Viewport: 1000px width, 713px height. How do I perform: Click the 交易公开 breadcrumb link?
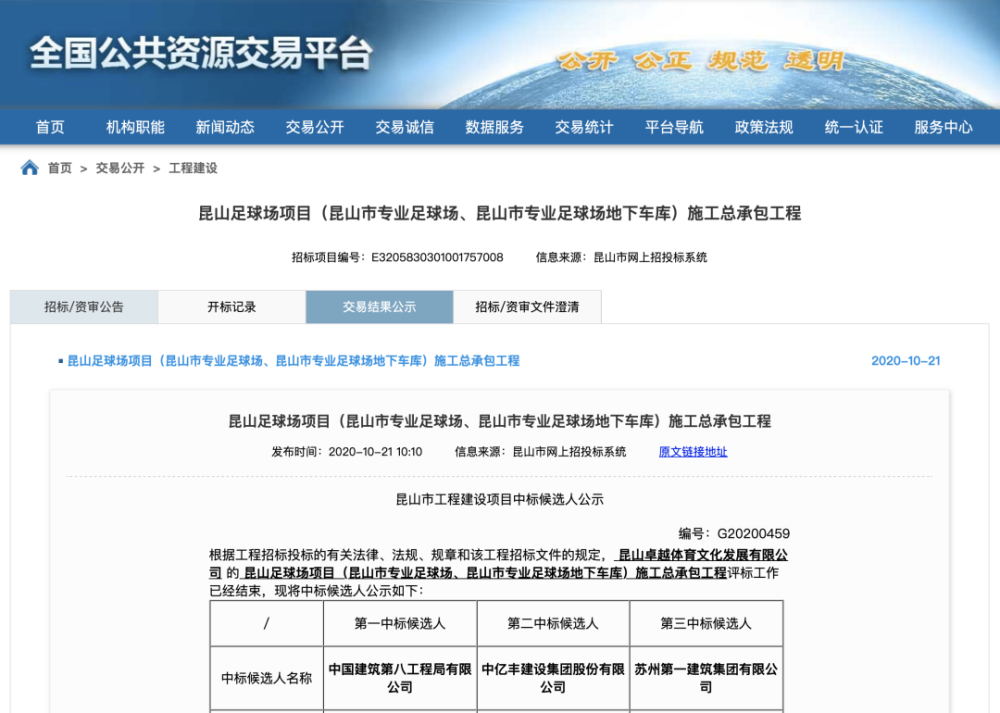click(120, 168)
